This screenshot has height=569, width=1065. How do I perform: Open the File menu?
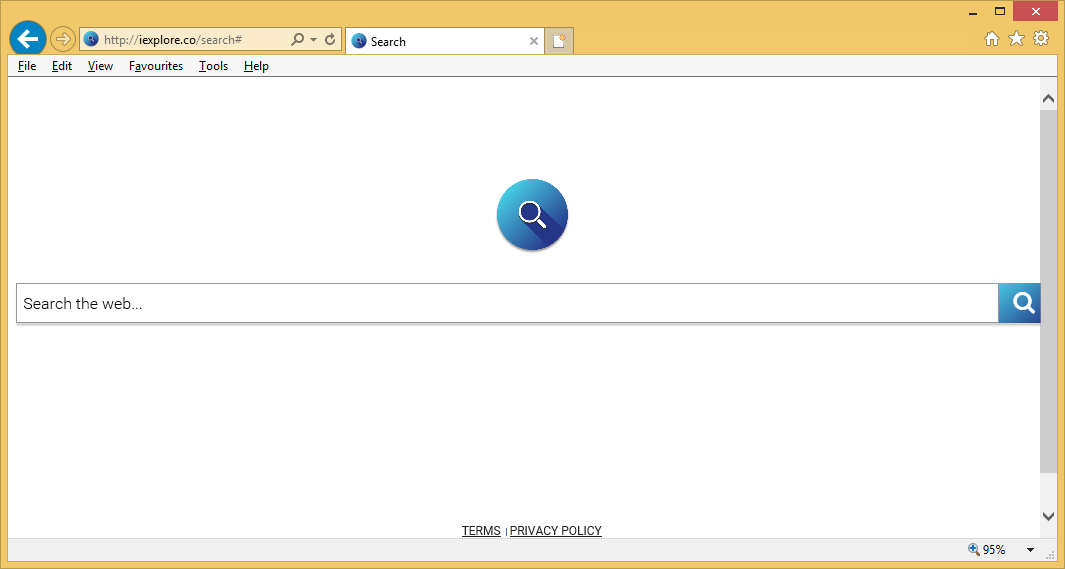pyautogui.click(x=27, y=66)
